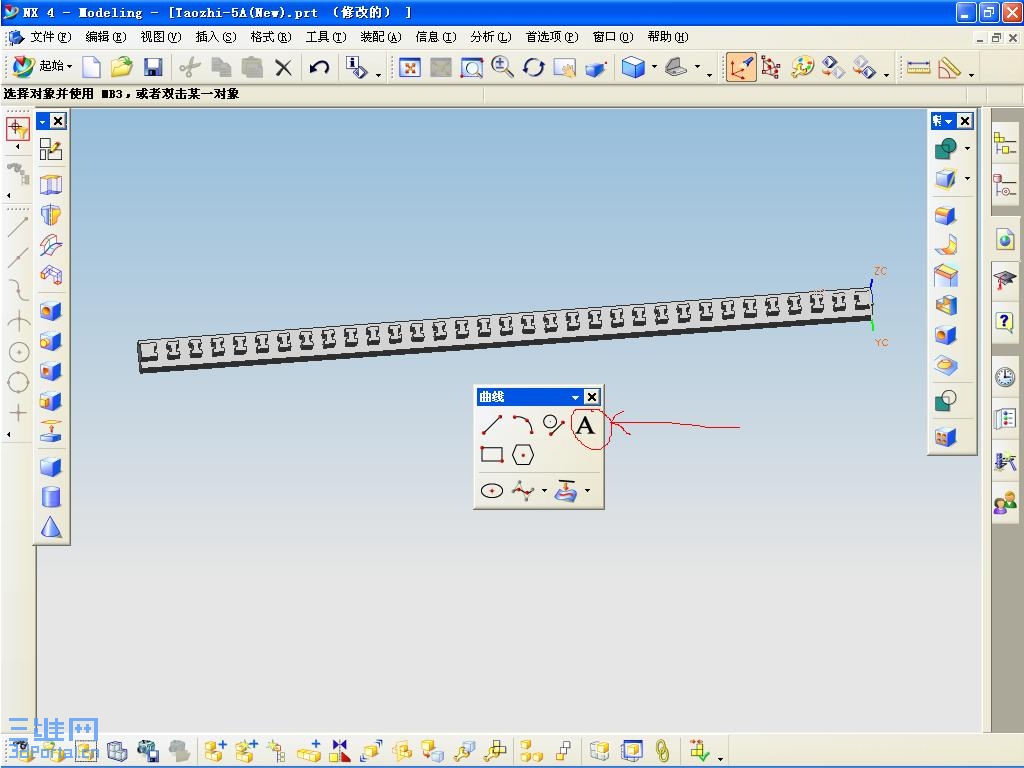This screenshot has height=768, width=1024.
Task: Click the Revolve icon in left toolbar
Action: coord(51,215)
